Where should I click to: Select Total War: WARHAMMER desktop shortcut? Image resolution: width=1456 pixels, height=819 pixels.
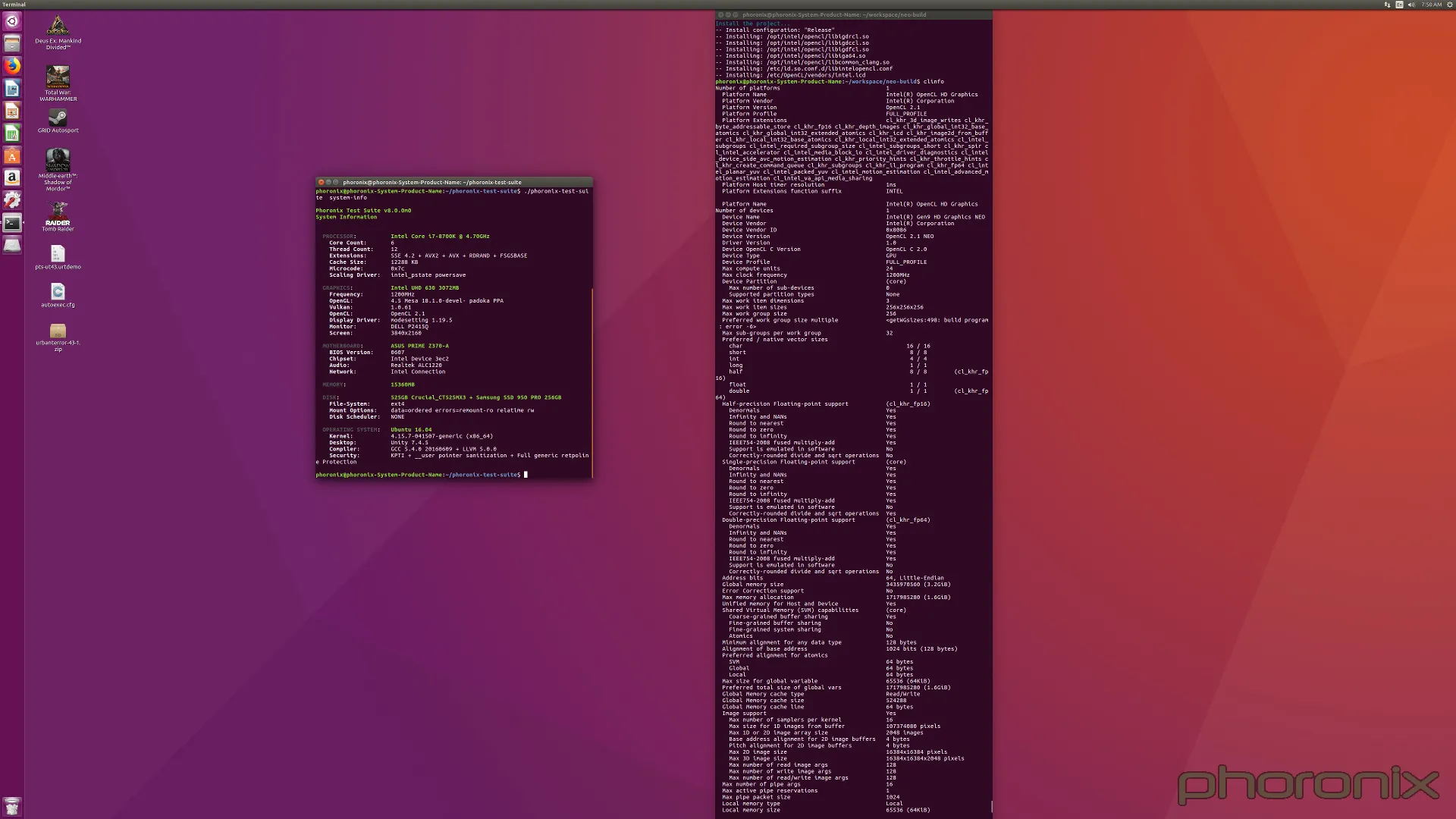tap(58, 84)
